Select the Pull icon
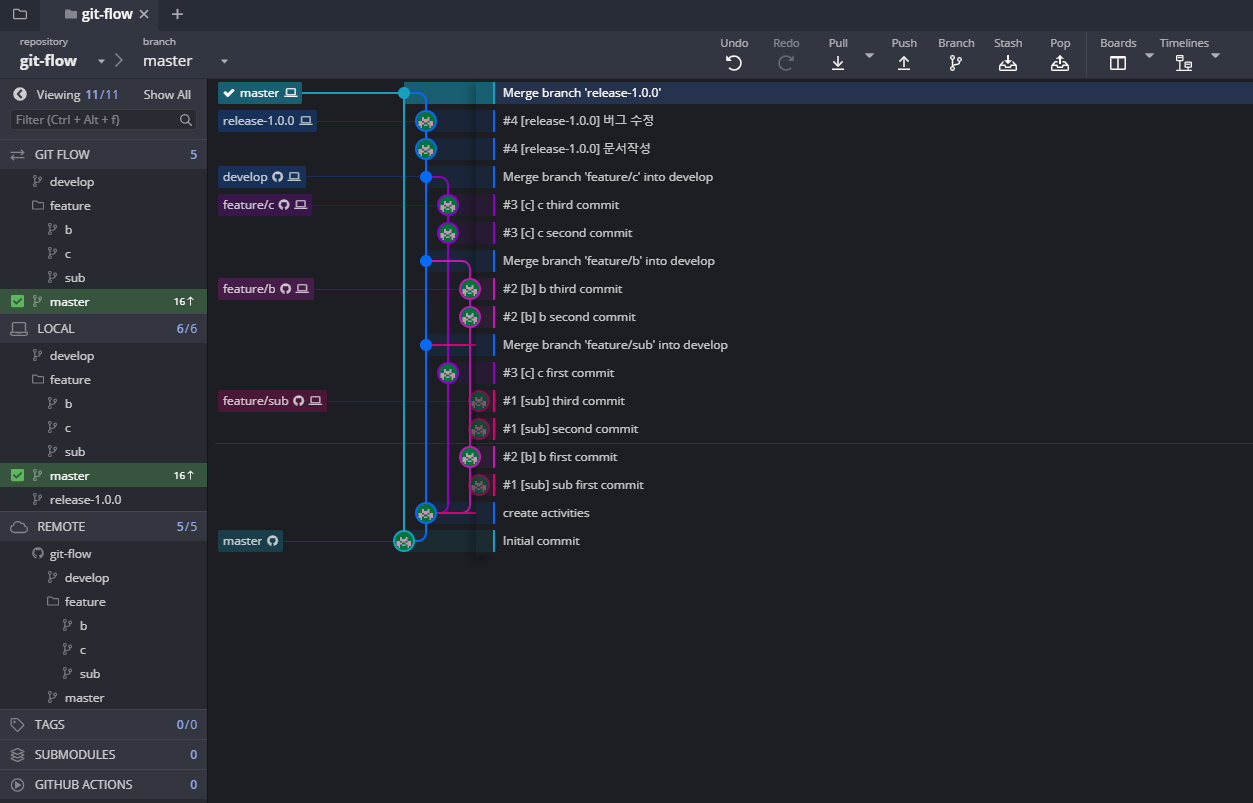Viewport: 1253px width, 803px height. [x=838, y=62]
